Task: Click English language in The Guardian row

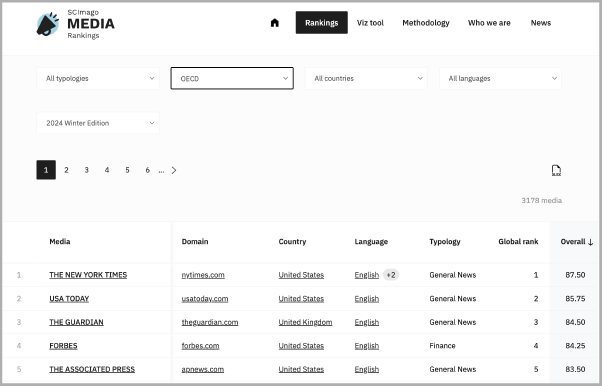Action: tap(367, 322)
